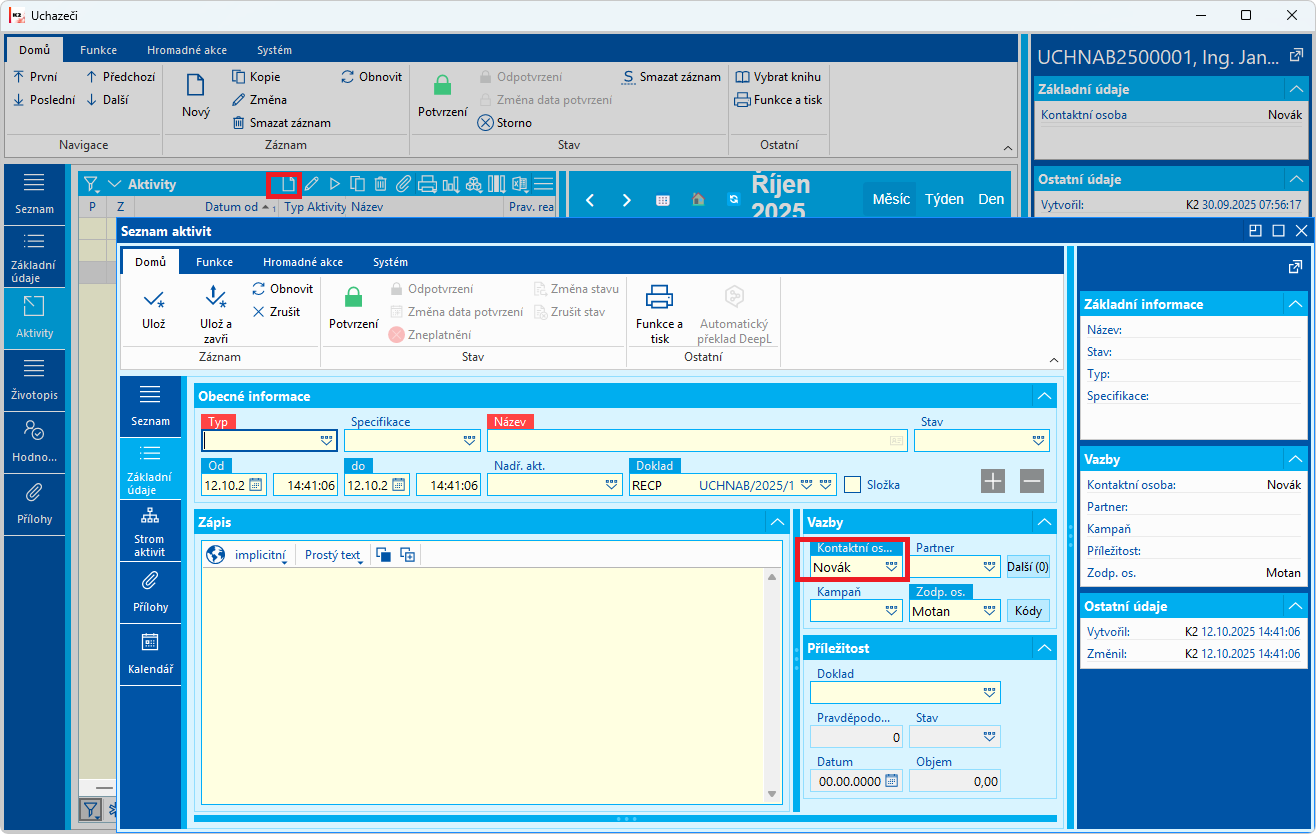Collapse the Obecné informace section
This screenshot has height=834, width=1316.
point(1044,396)
